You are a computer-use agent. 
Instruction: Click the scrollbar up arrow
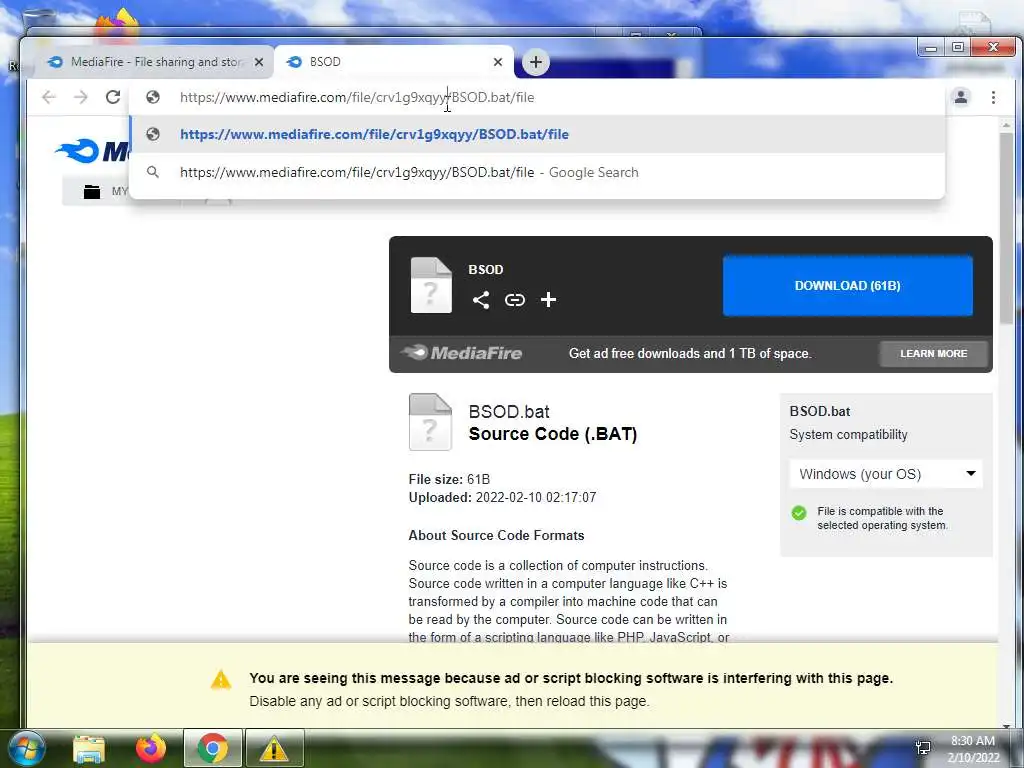[x=1006, y=124]
